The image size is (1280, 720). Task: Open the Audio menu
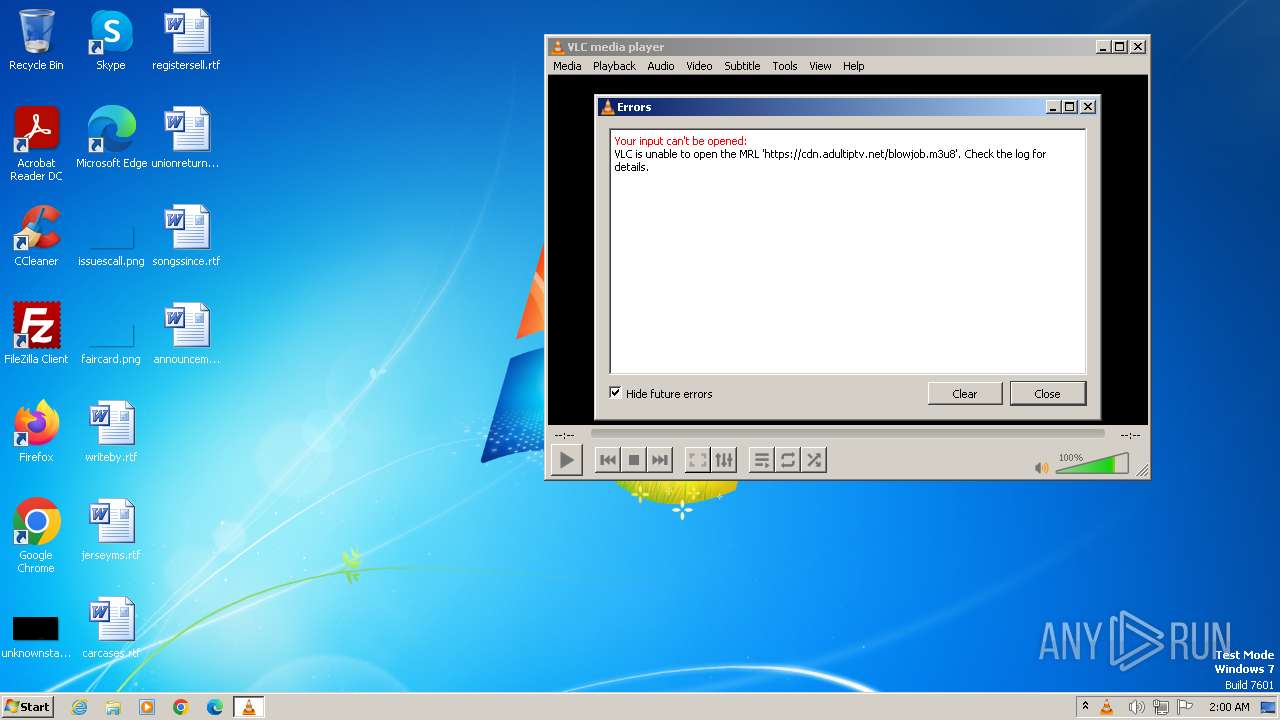click(661, 66)
